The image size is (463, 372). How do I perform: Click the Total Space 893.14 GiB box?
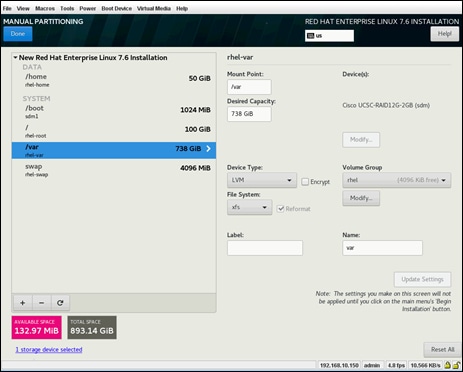(x=92, y=327)
